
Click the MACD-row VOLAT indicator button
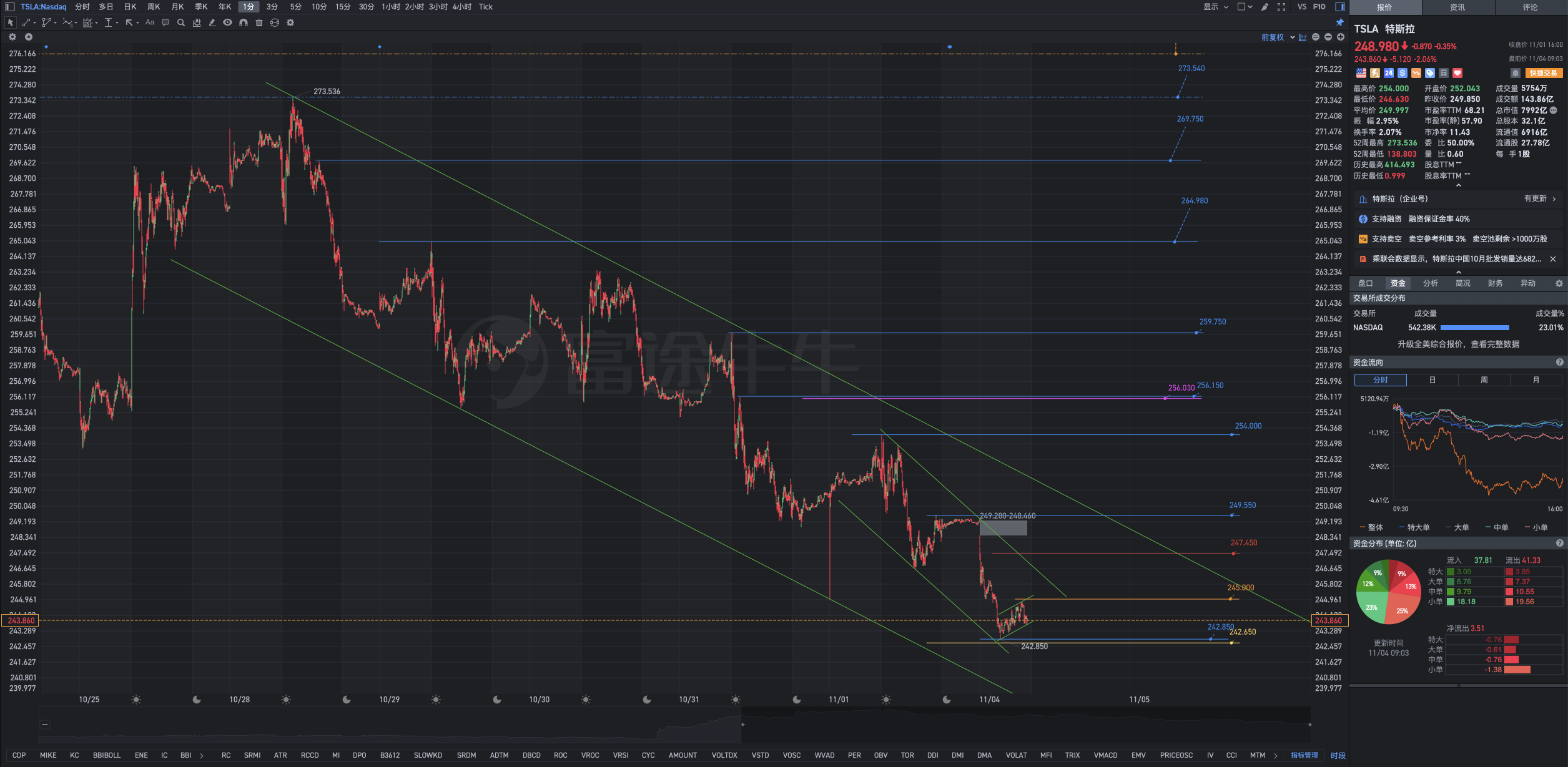coord(1017,755)
